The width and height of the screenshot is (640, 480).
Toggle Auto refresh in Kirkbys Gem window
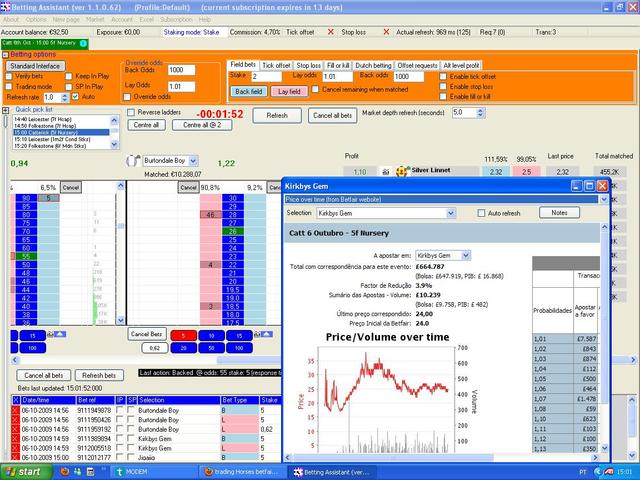(x=482, y=213)
